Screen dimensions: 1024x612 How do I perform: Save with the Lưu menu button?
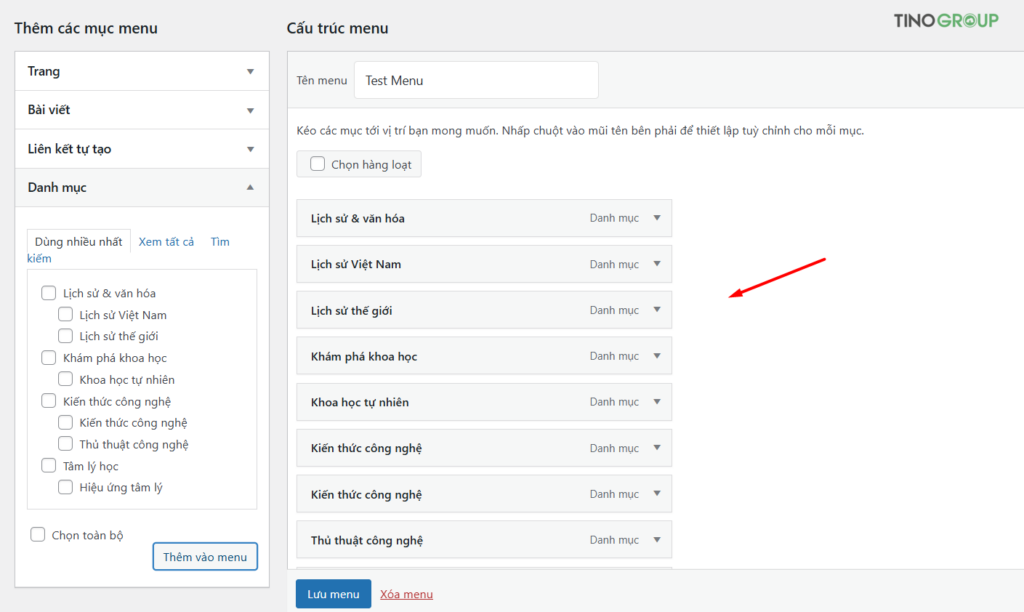pyautogui.click(x=333, y=594)
